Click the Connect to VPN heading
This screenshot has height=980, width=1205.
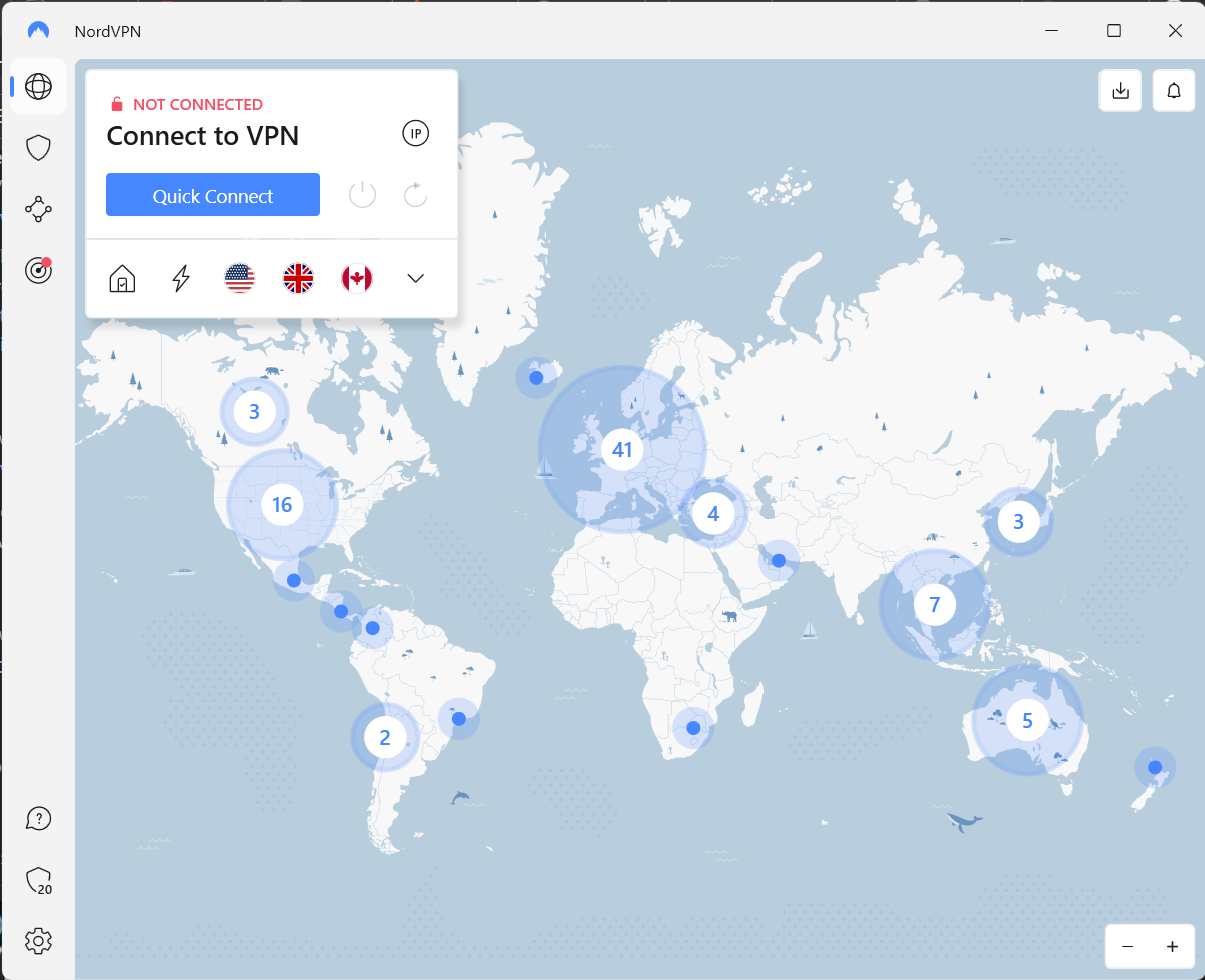(203, 135)
